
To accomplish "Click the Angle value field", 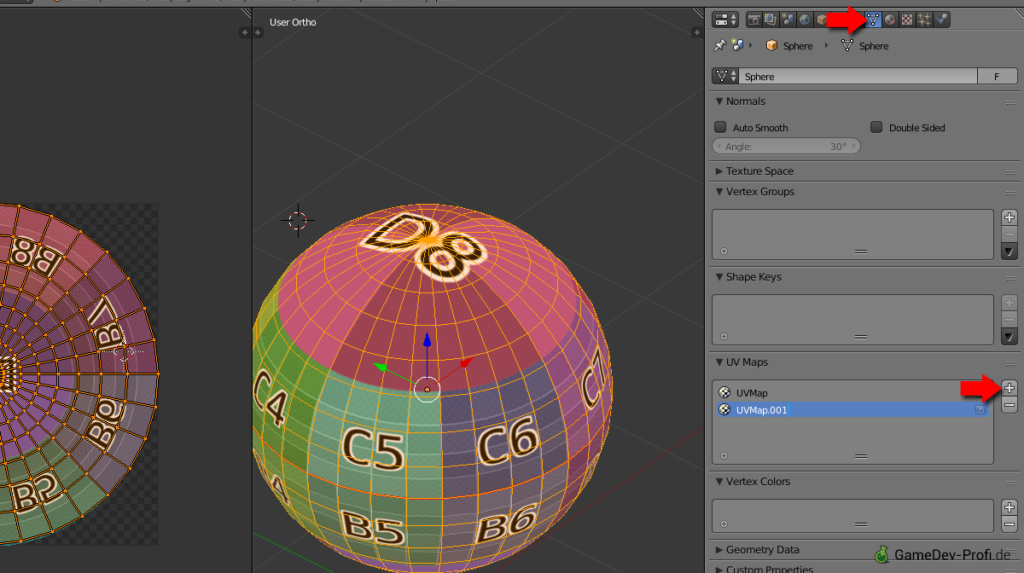I will coord(786,146).
